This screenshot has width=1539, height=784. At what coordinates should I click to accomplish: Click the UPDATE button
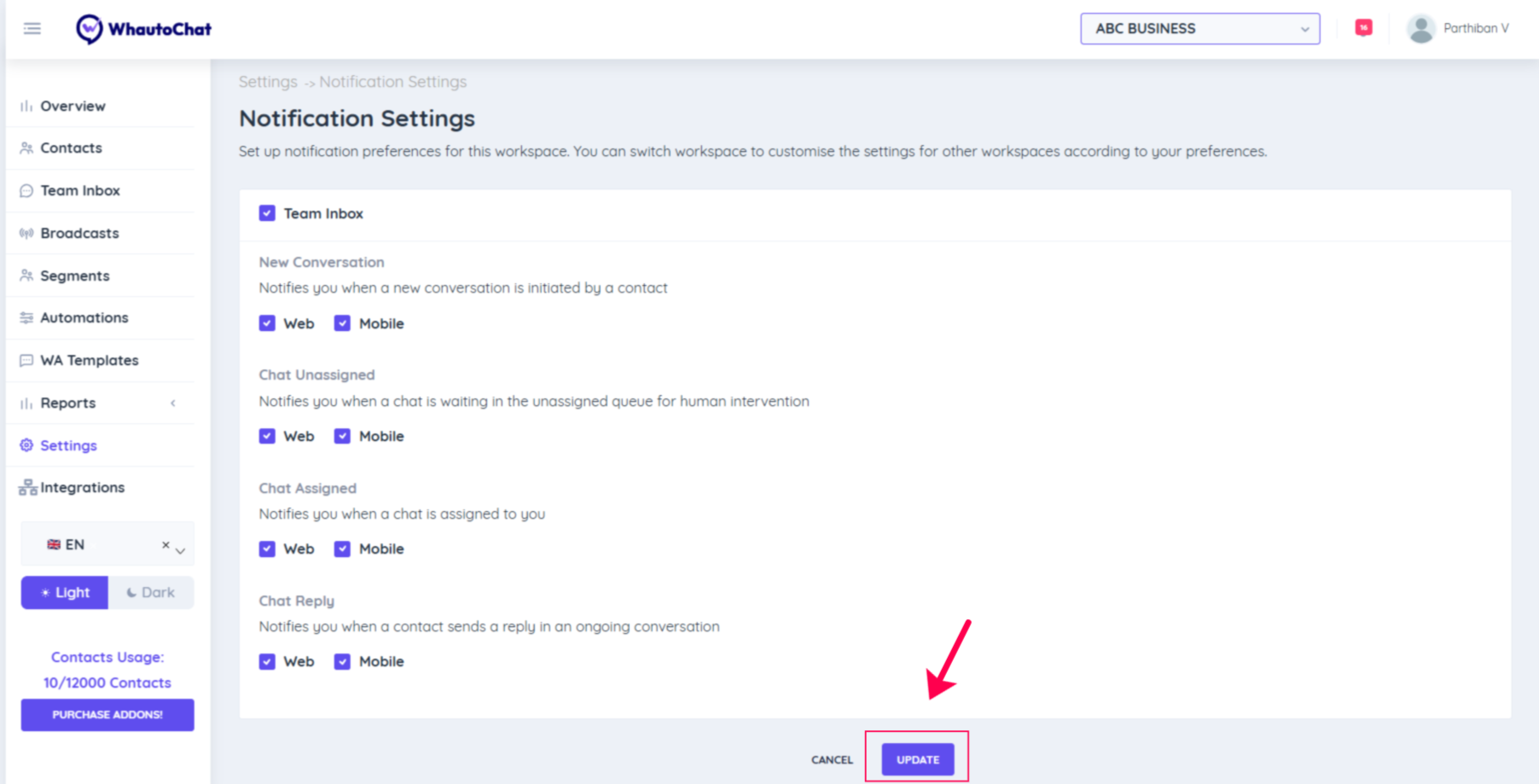tap(917, 758)
